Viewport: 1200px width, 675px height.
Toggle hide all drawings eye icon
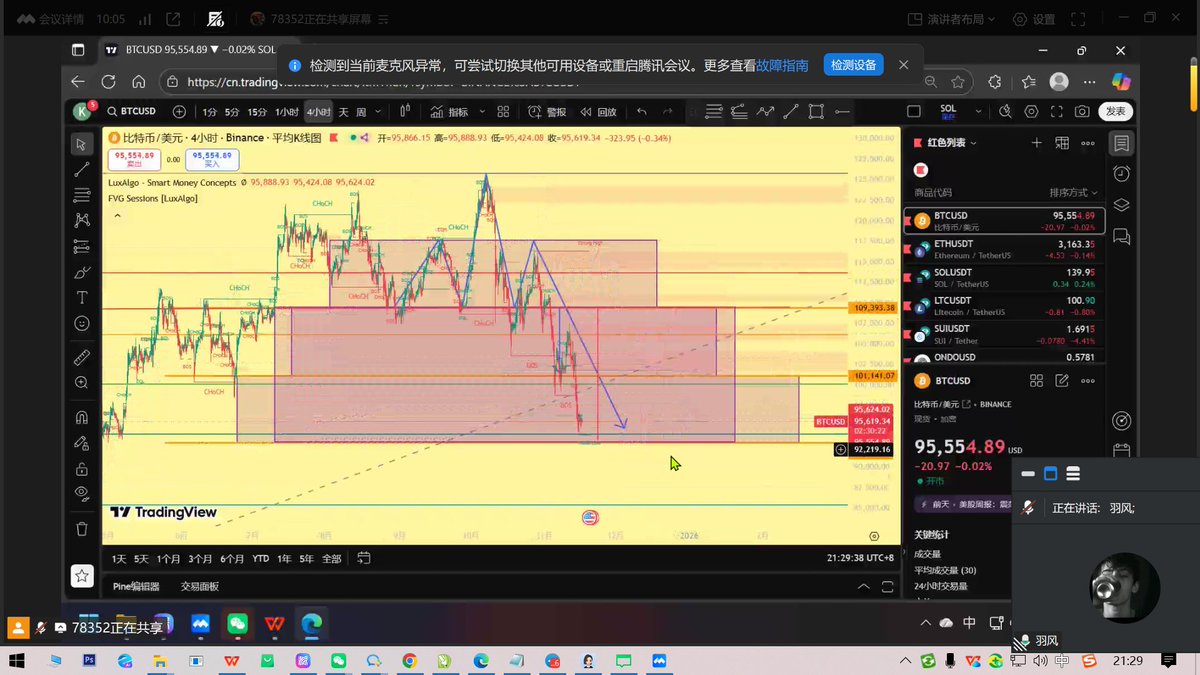pyautogui.click(x=82, y=492)
